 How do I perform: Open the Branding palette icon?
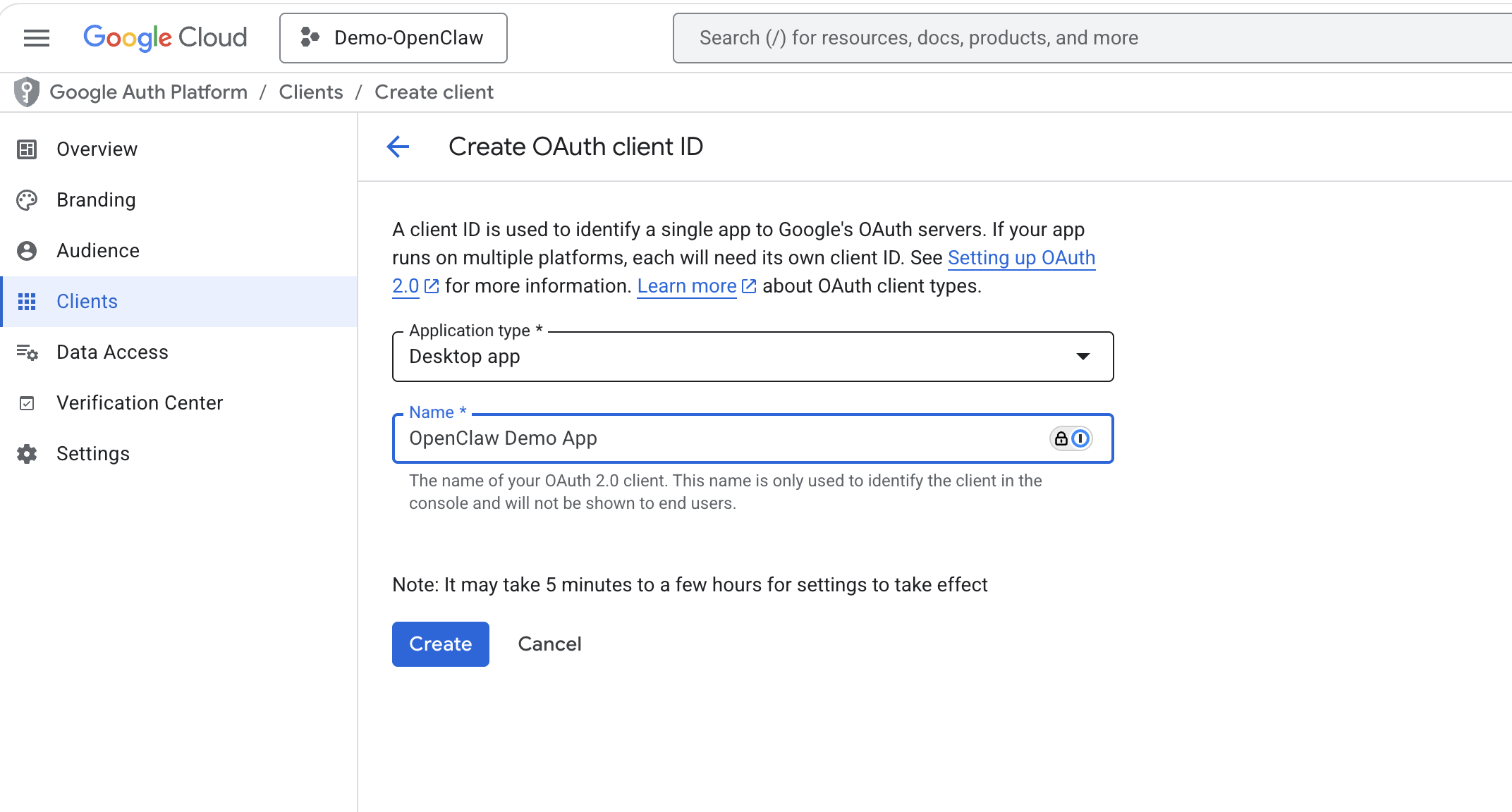pyautogui.click(x=27, y=199)
